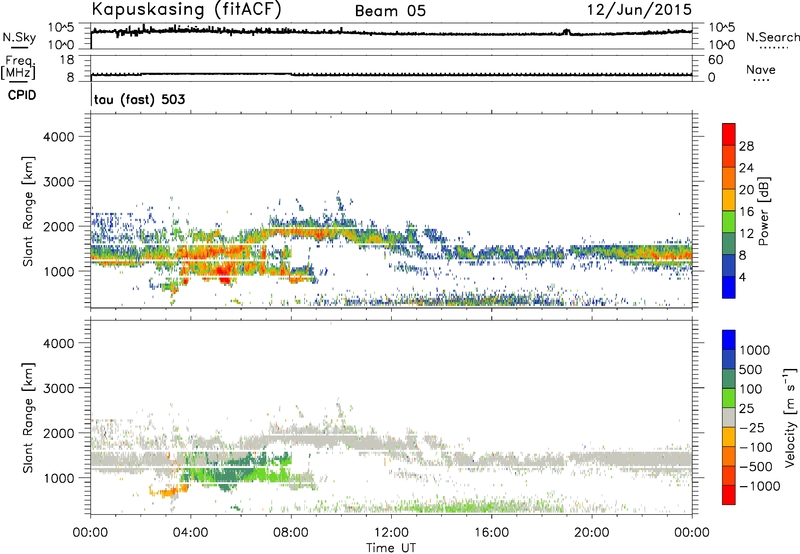Click the tau (fast) 503 annotation
Screen dimensions: 800x554
[139, 99]
